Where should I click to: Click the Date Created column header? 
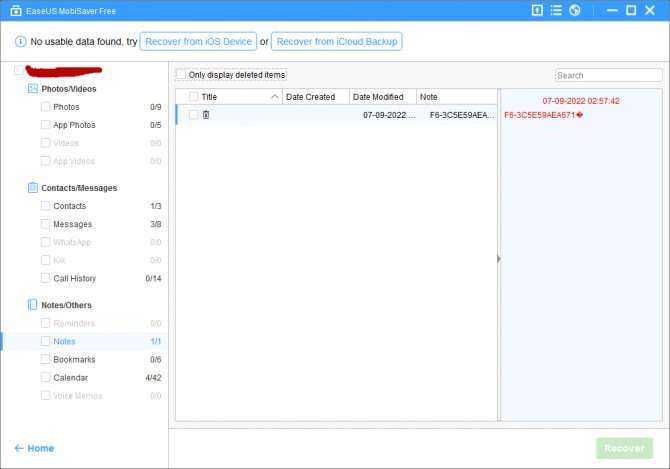(x=316, y=97)
